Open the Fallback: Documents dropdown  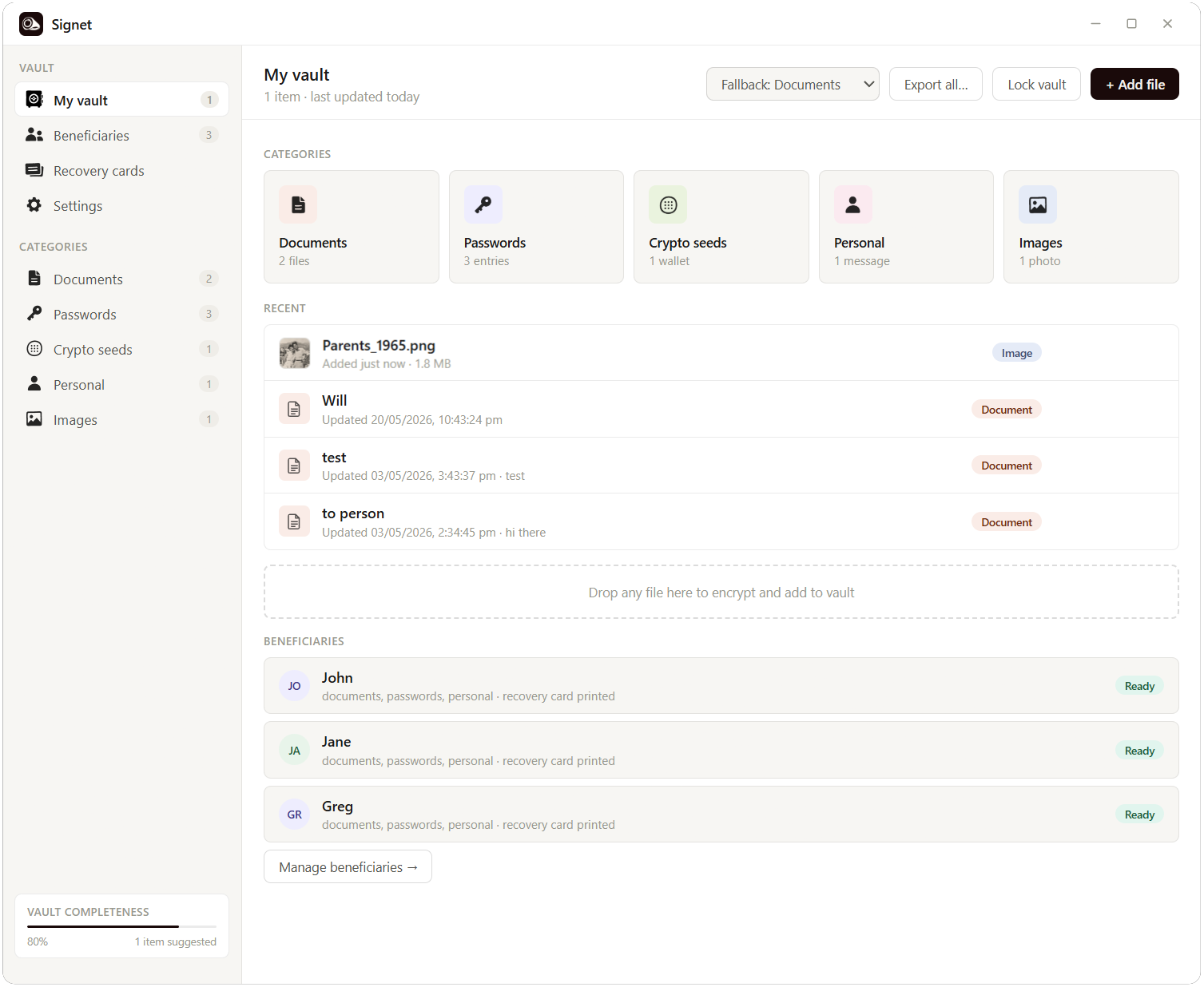pyautogui.click(x=793, y=84)
